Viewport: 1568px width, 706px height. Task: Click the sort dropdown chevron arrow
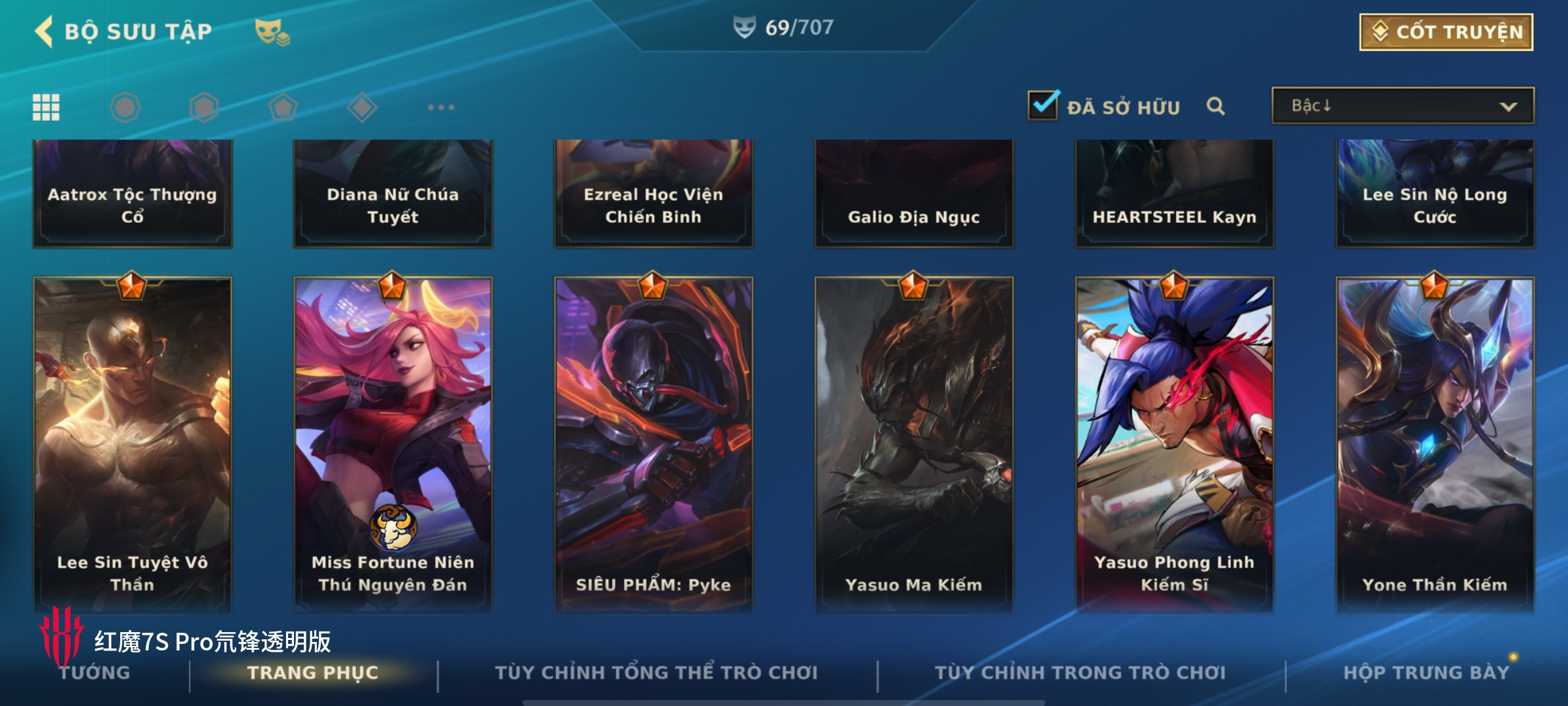[1508, 107]
